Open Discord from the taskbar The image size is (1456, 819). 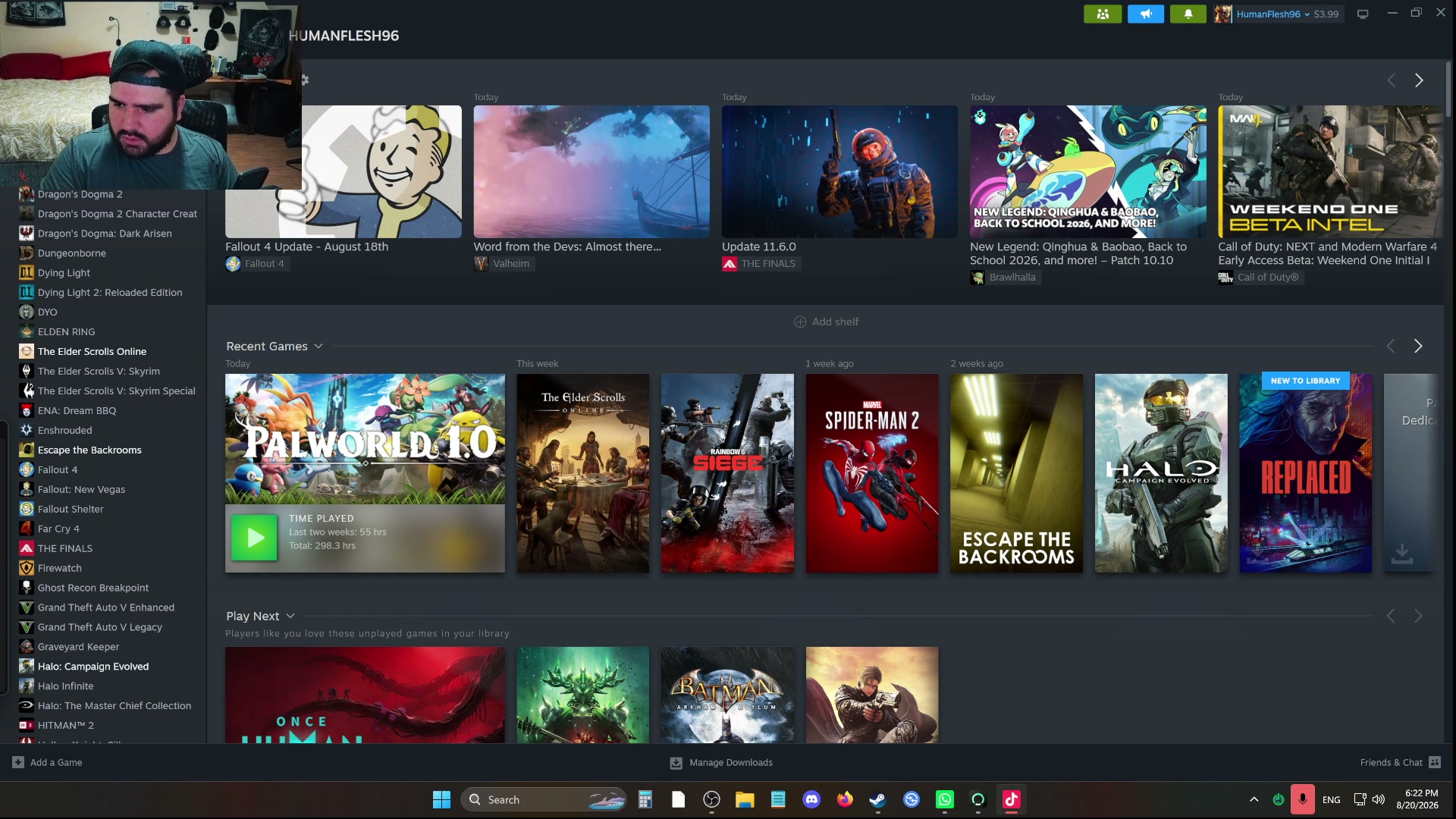811,799
